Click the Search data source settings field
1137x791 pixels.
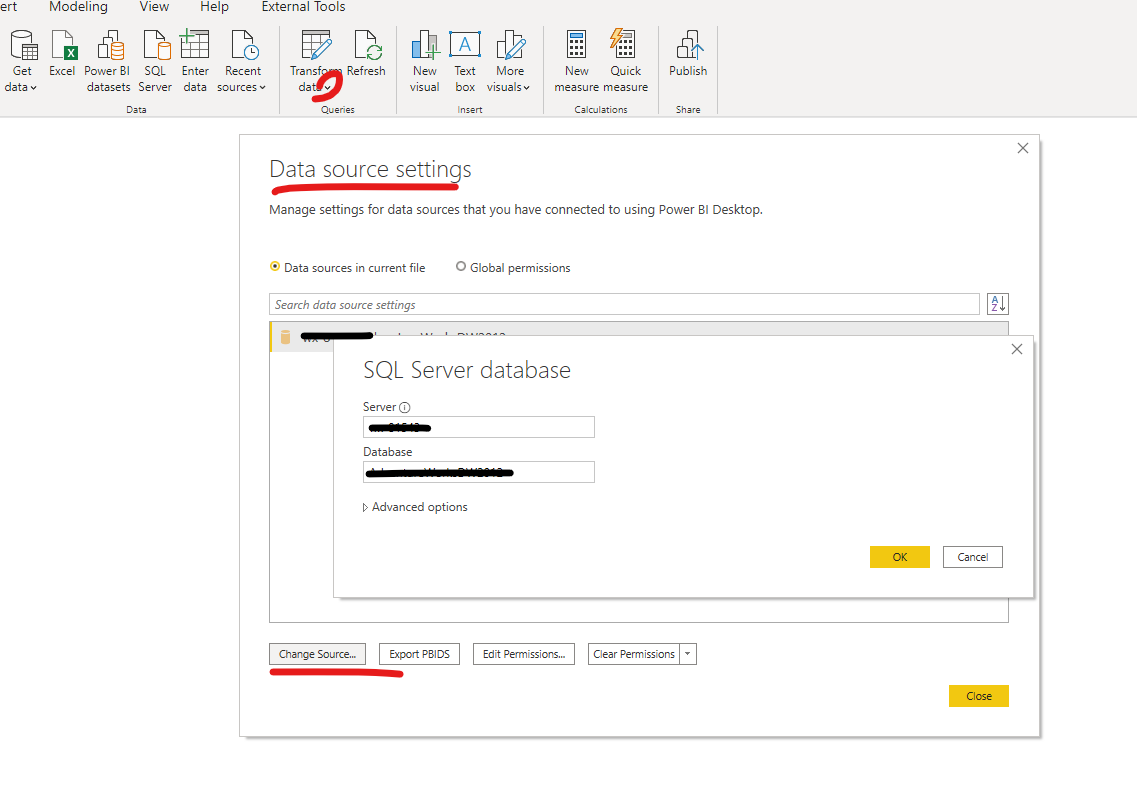(x=624, y=305)
